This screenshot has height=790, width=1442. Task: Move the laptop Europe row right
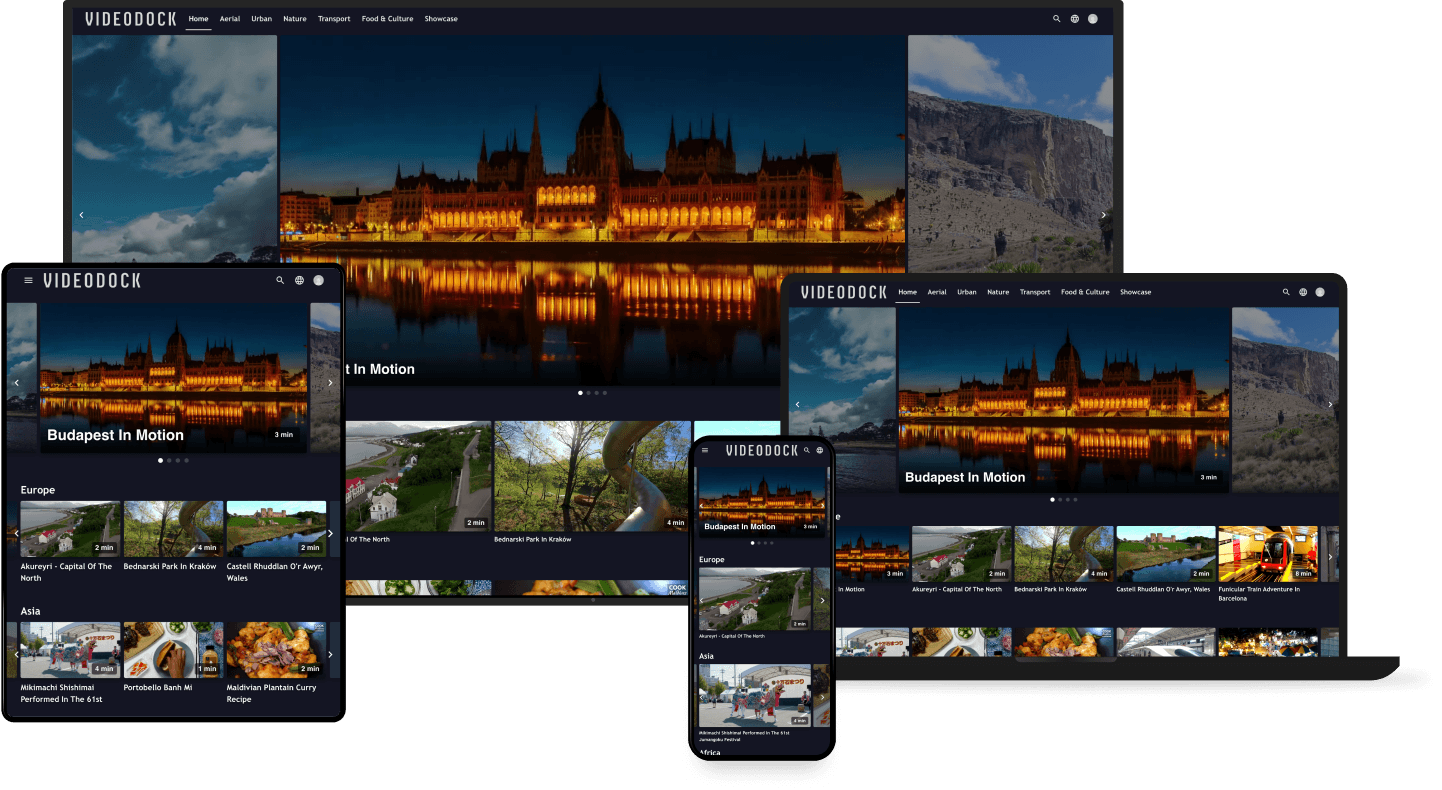[1330, 557]
